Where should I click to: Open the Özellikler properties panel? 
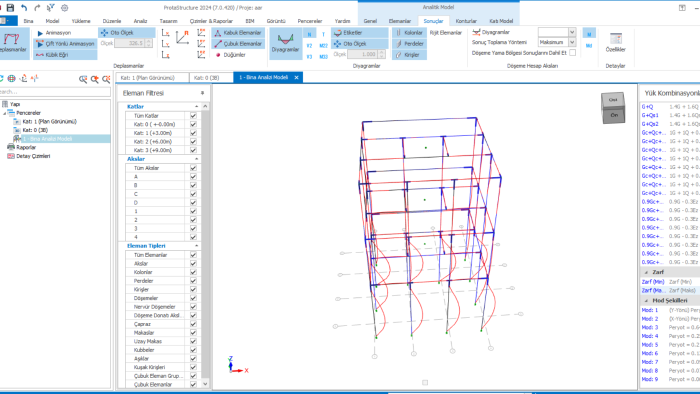pyautogui.click(x=615, y=42)
